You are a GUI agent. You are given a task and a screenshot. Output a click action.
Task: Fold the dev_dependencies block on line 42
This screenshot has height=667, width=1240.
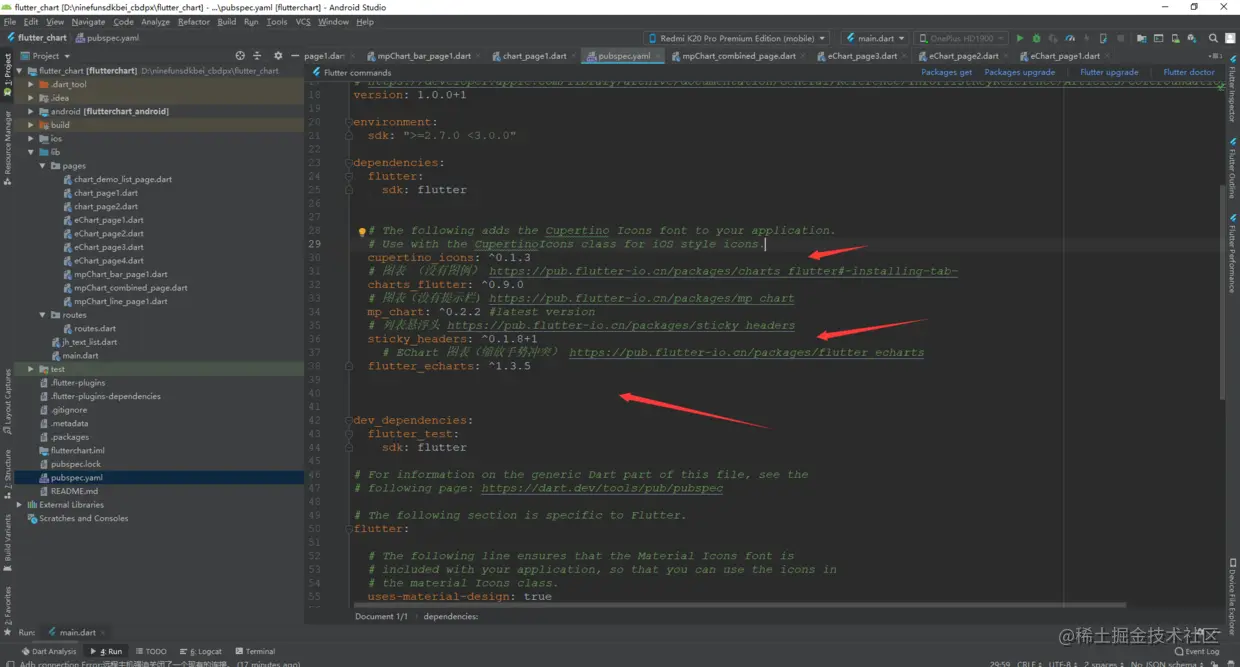click(349, 421)
